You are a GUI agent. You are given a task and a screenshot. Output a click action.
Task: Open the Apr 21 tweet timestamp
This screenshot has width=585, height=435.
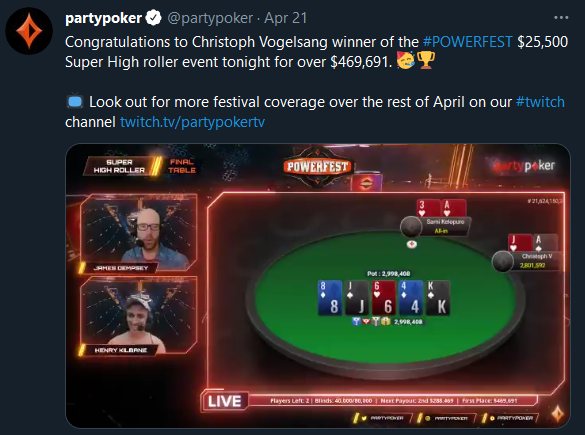tap(285, 18)
